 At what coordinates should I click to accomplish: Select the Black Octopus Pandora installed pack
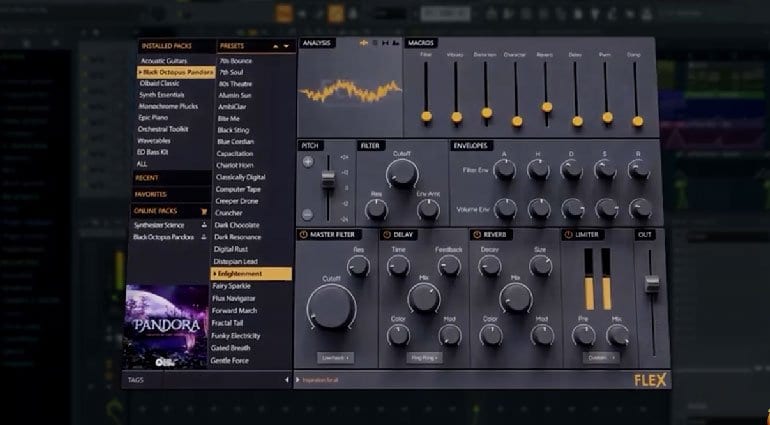click(176, 72)
